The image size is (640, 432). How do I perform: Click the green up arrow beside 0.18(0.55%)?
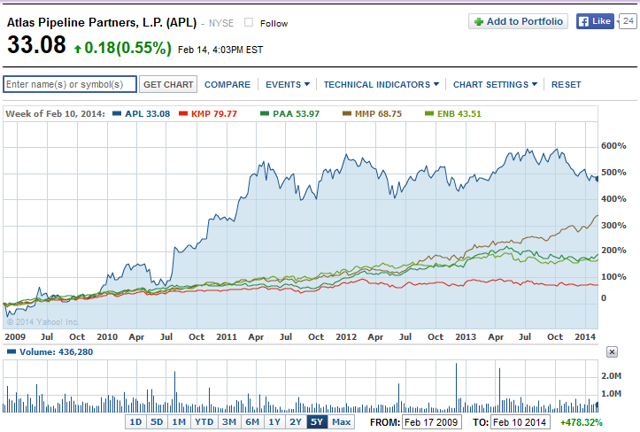pyautogui.click(x=78, y=49)
